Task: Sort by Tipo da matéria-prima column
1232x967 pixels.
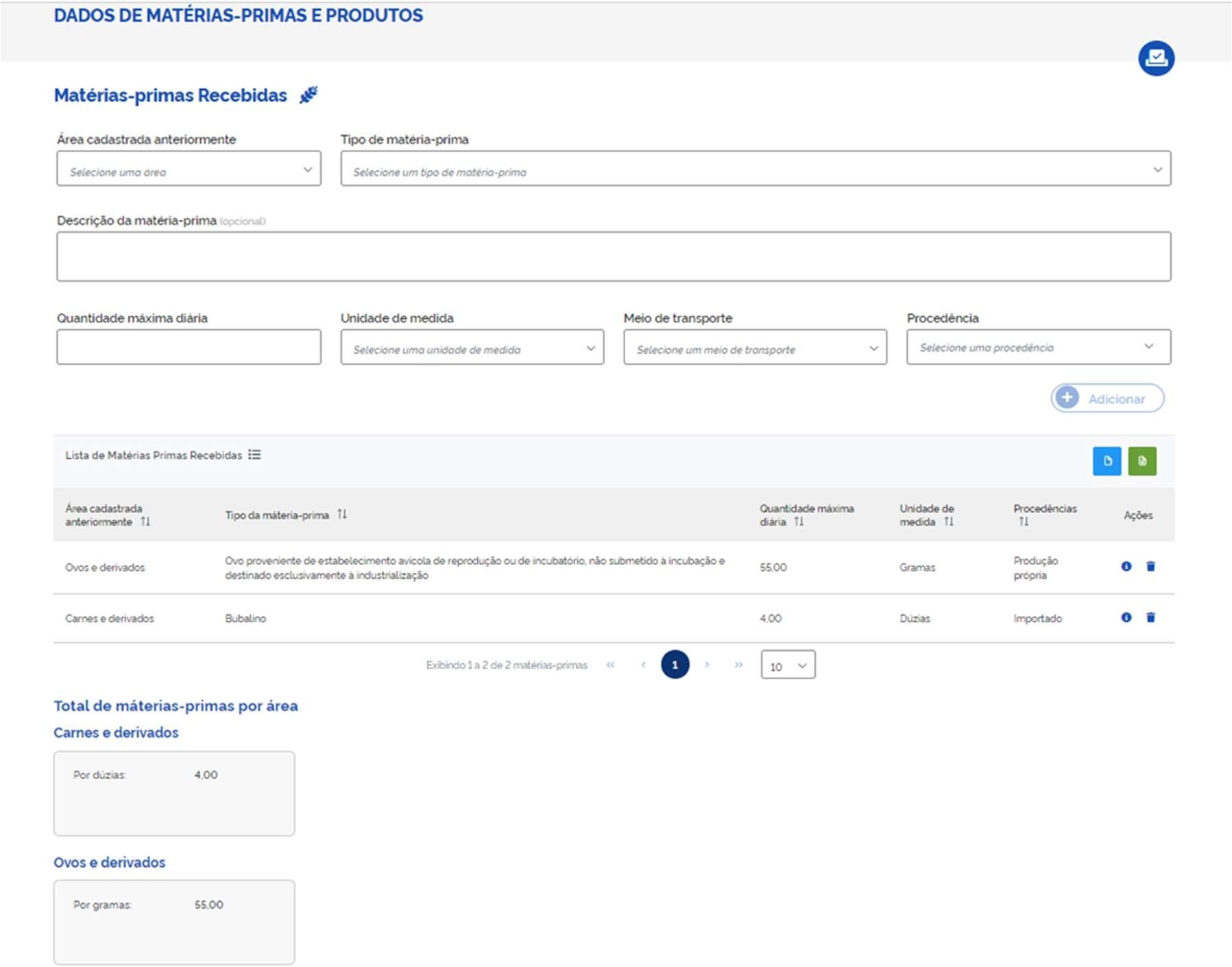Action: coord(342,514)
